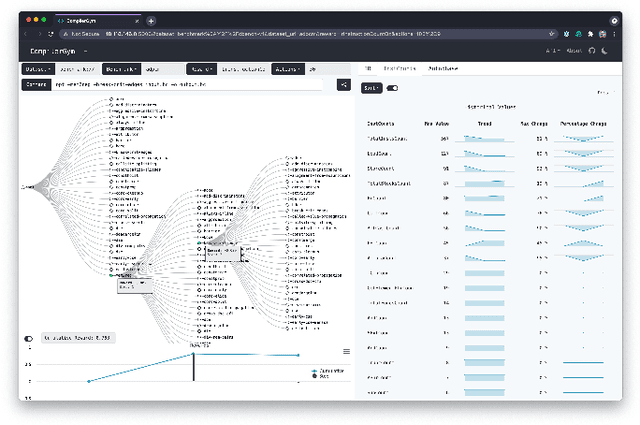
Task: Open the Sort dropdown in the right panel
Action: click(x=371, y=88)
